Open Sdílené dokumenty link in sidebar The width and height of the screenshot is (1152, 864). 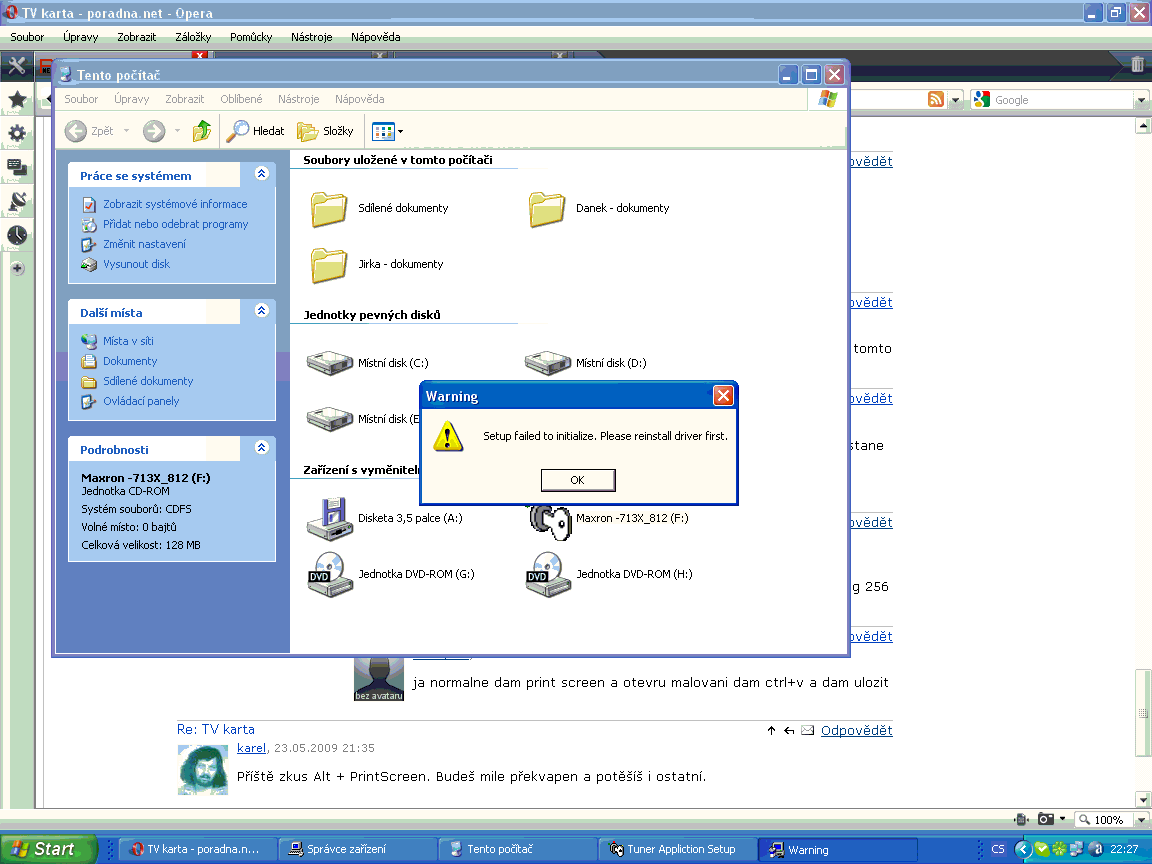click(148, 381)
